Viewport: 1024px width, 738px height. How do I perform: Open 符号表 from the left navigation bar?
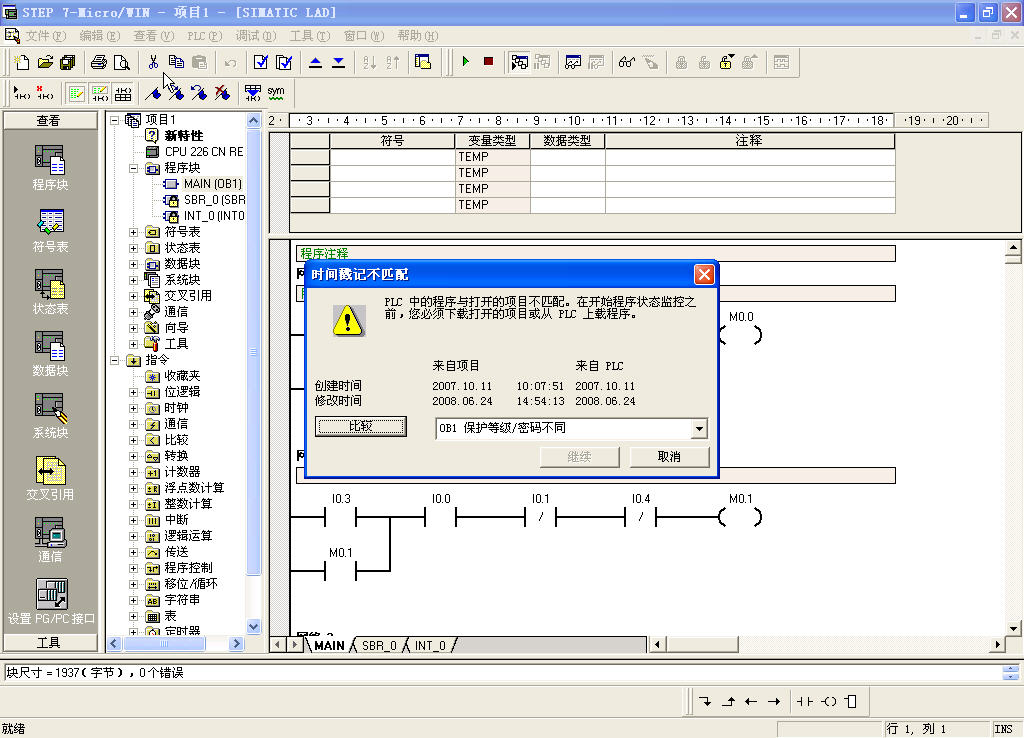point(50,230)
